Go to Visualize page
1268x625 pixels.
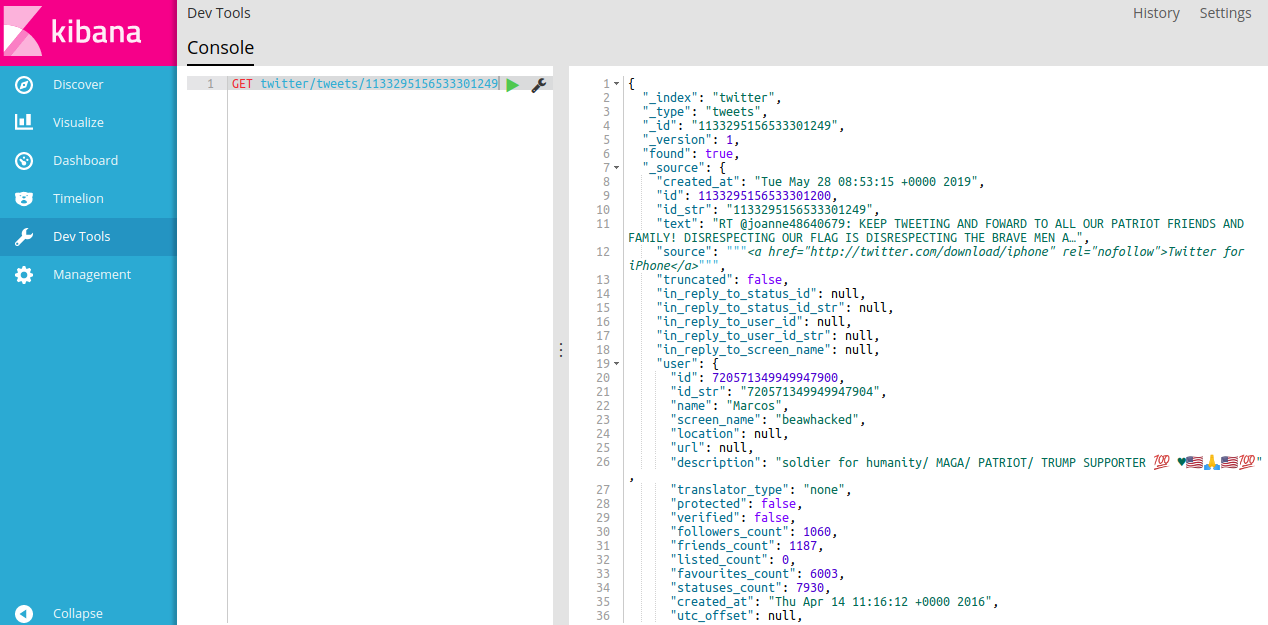78,123
